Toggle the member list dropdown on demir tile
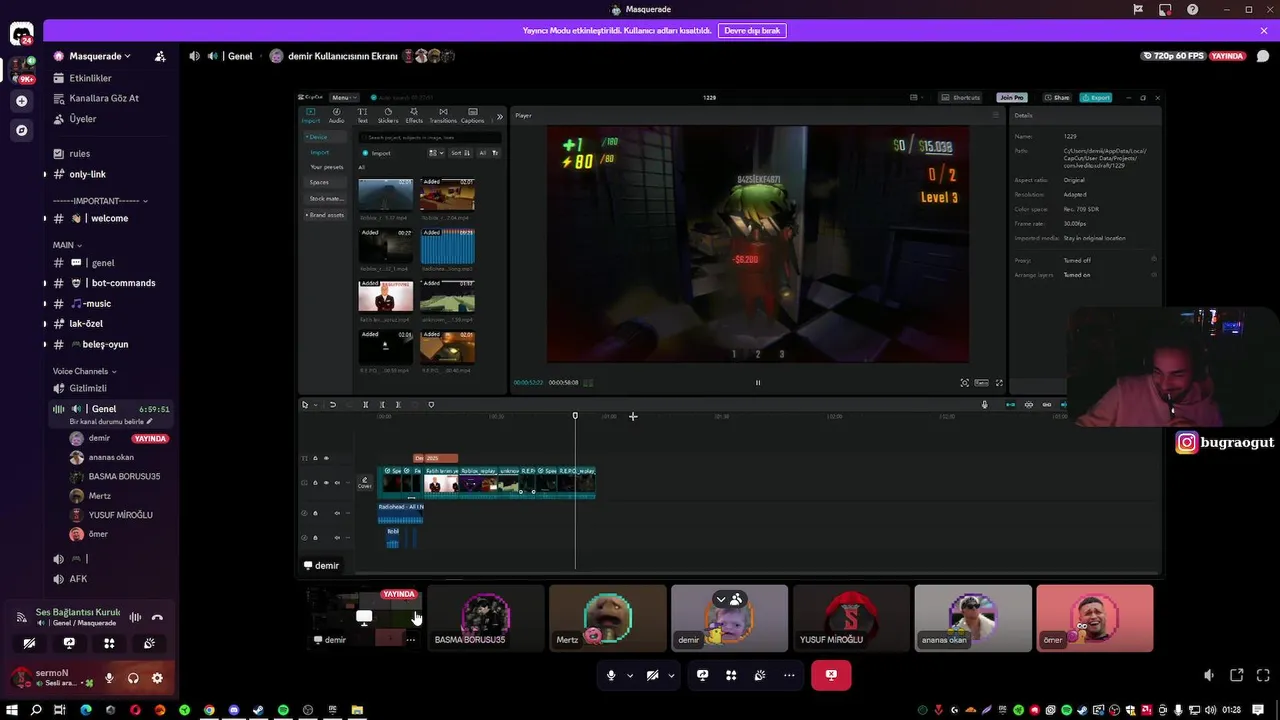 click(728, 599)
